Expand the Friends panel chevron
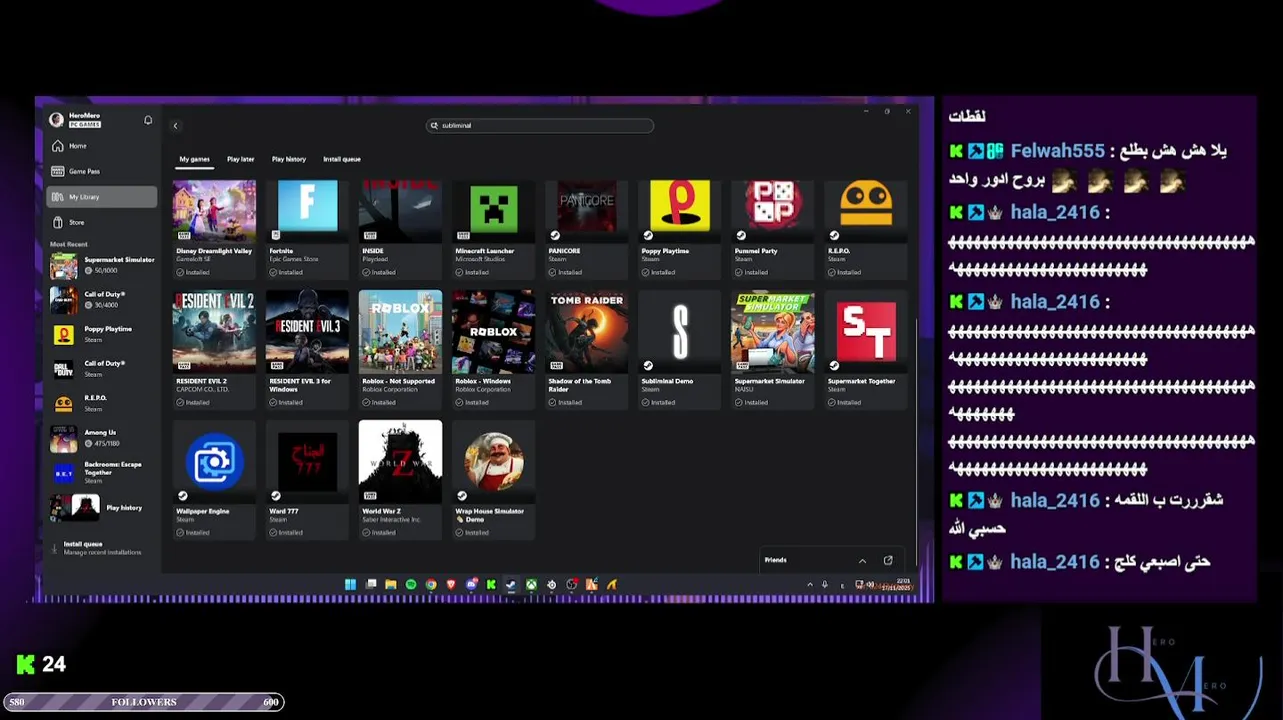The width and height of the screenshot is (1283, 720). point(862,560)
